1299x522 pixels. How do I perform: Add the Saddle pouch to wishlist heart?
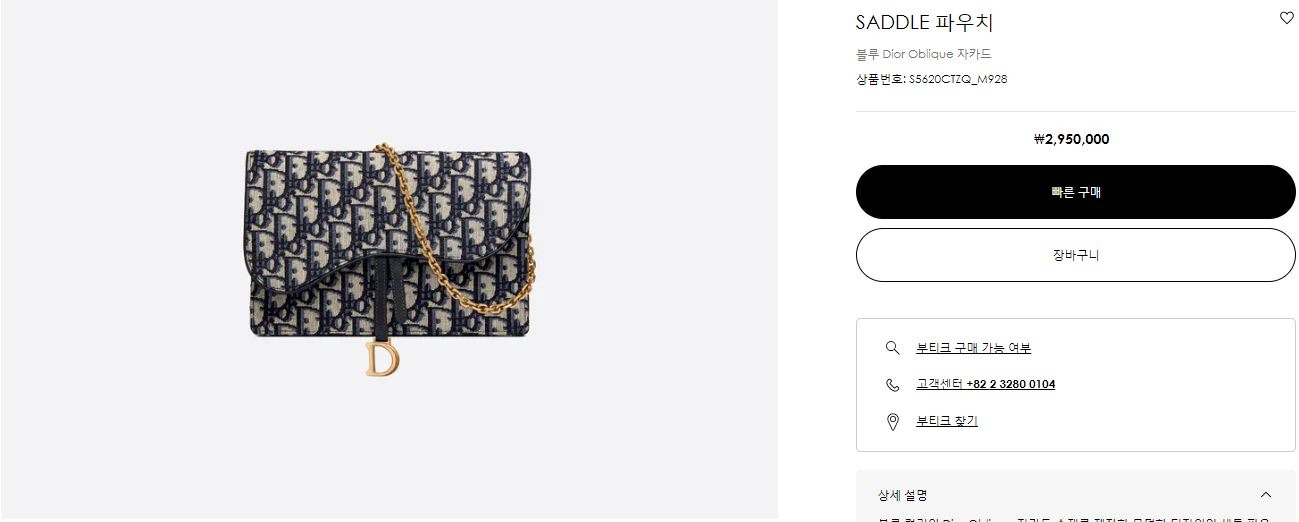point(1287,18)
